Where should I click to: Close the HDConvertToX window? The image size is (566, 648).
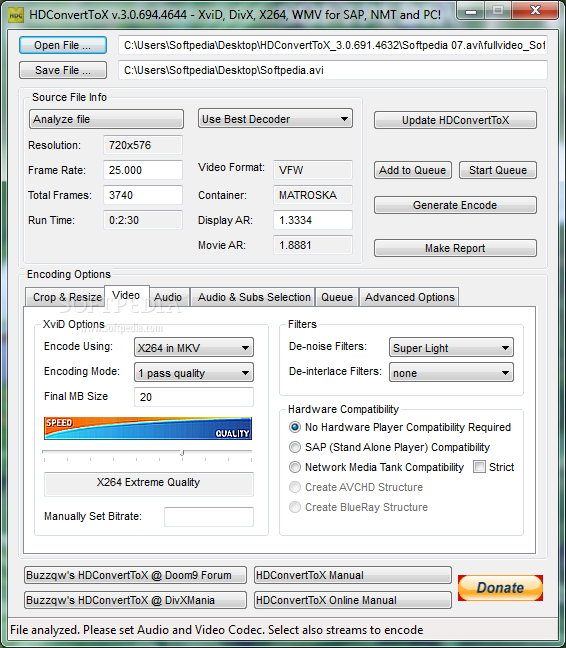click(535, 11)
